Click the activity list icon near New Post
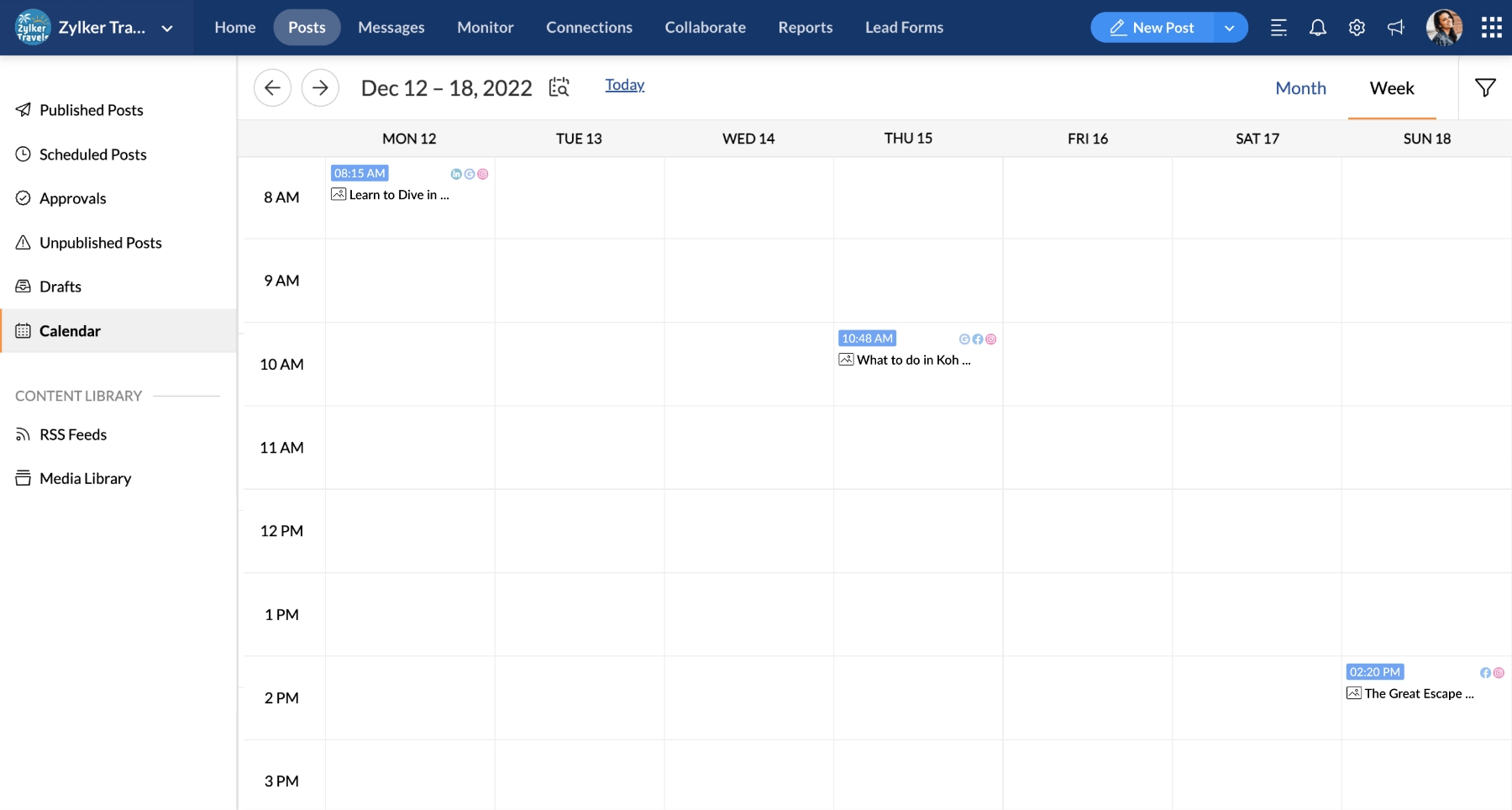 tap(1278, 27)
